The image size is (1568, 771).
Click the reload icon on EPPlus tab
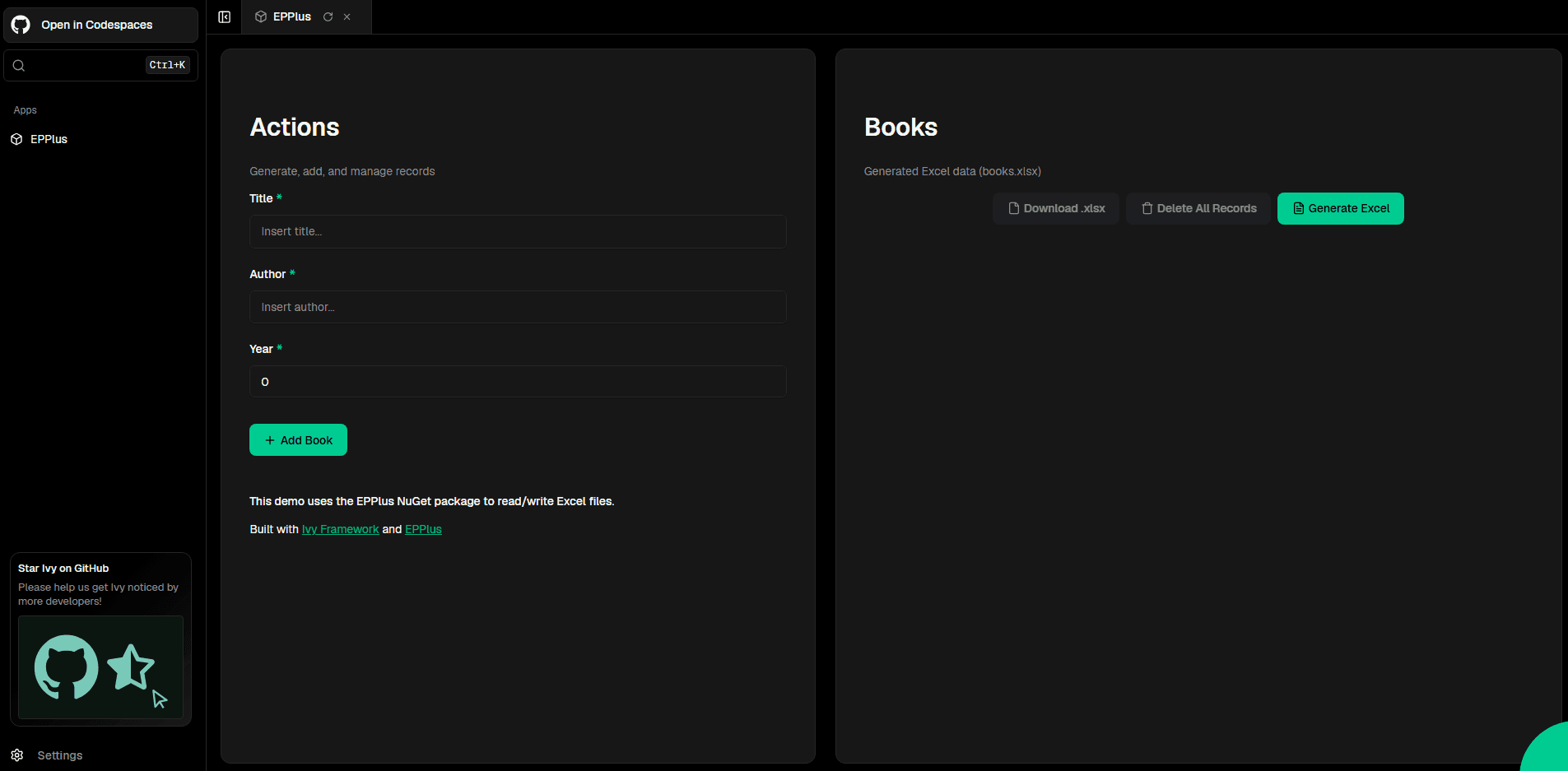tap(328, 17)
